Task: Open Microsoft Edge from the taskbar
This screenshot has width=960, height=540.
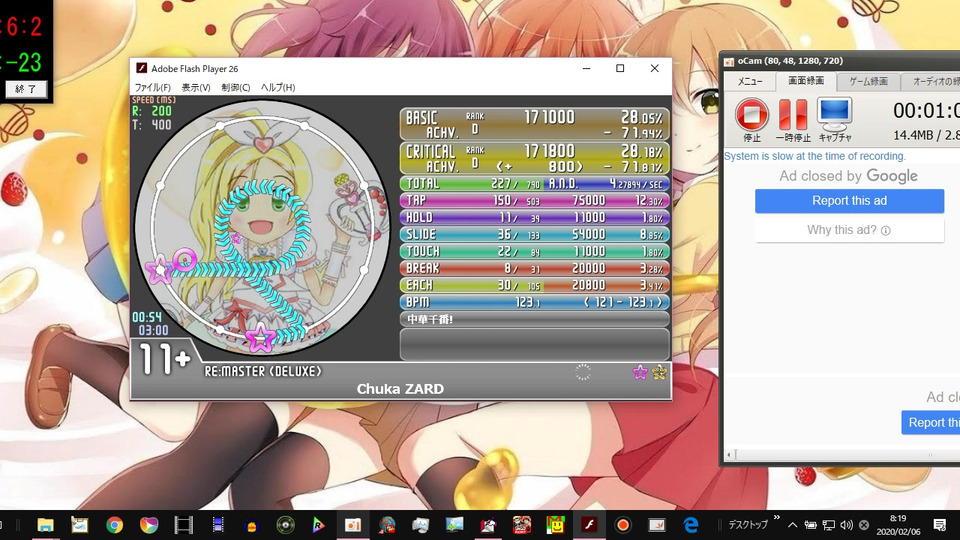Action: coord(691,525)
